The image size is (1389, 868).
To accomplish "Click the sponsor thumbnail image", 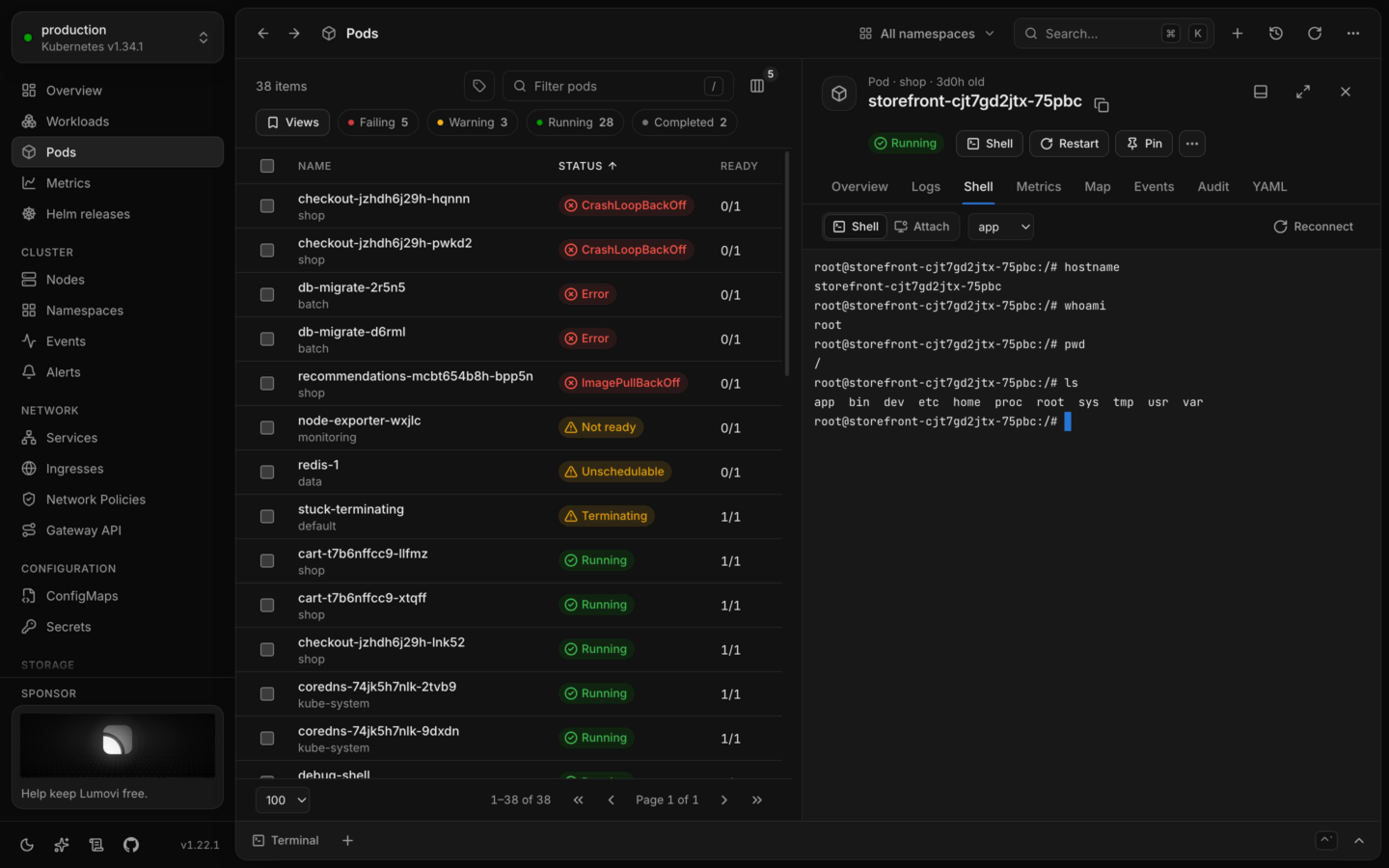I will [x=118, y=745].
